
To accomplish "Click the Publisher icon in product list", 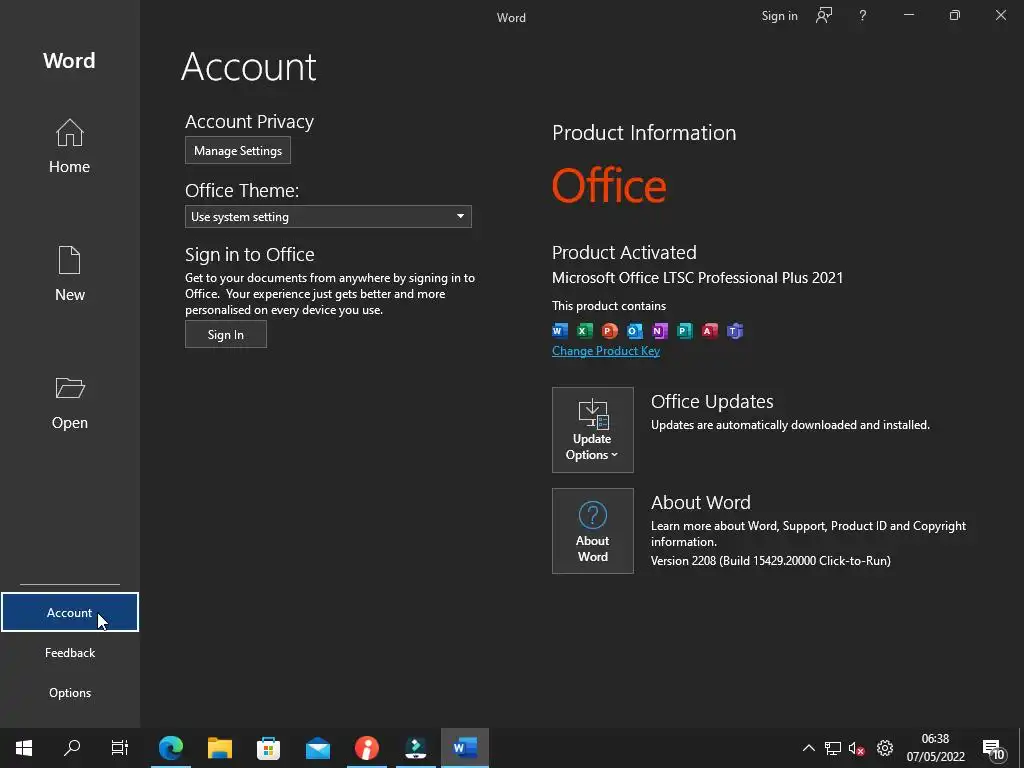I will pos(684,330).
